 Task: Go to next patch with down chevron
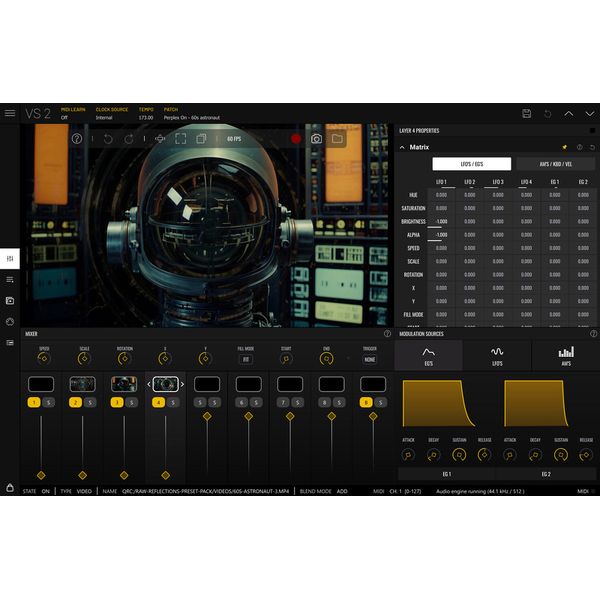tap(590, 114)
